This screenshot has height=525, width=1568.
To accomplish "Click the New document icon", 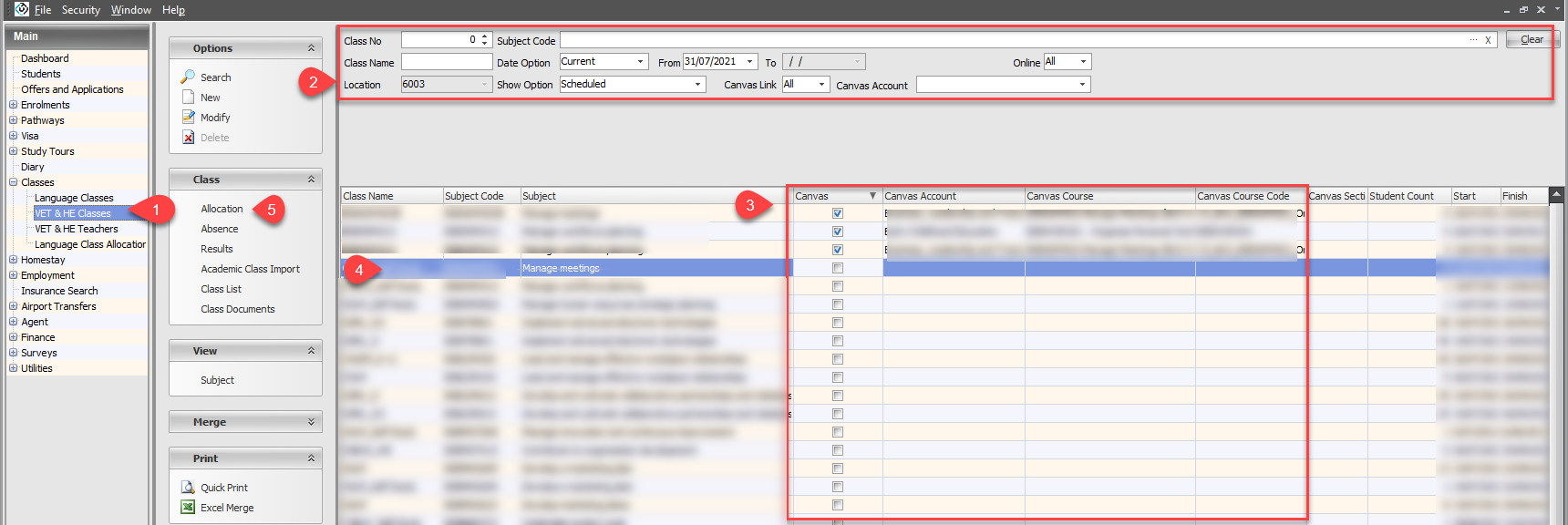I will [188, 98].
